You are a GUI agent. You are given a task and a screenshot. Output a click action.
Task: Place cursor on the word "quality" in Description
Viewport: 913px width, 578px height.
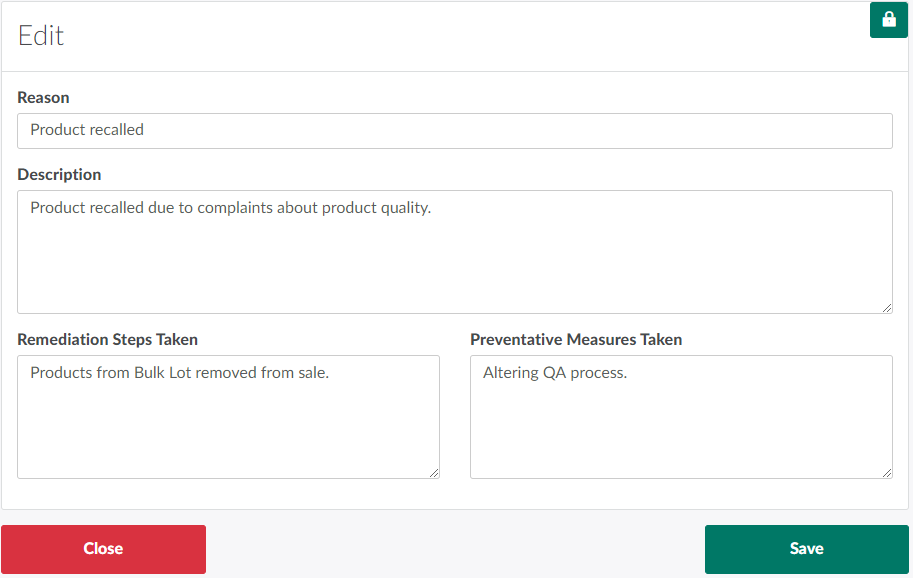click(403, 209)
